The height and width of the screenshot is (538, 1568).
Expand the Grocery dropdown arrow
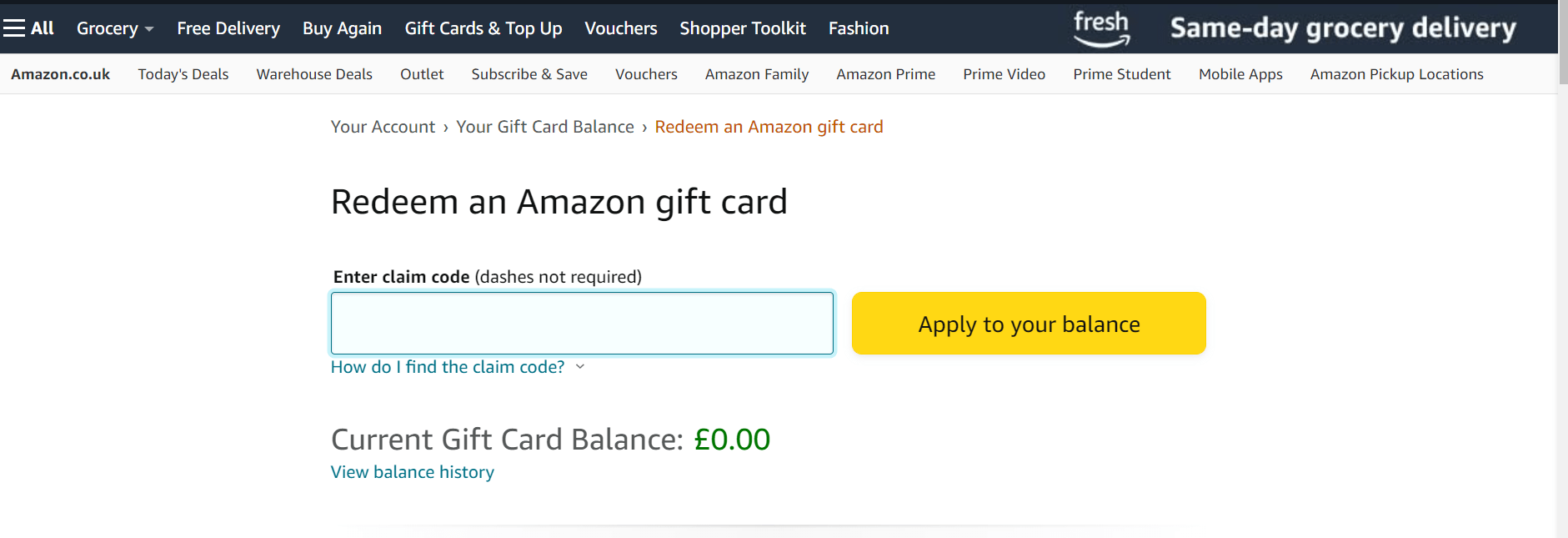tap(149, 29)
